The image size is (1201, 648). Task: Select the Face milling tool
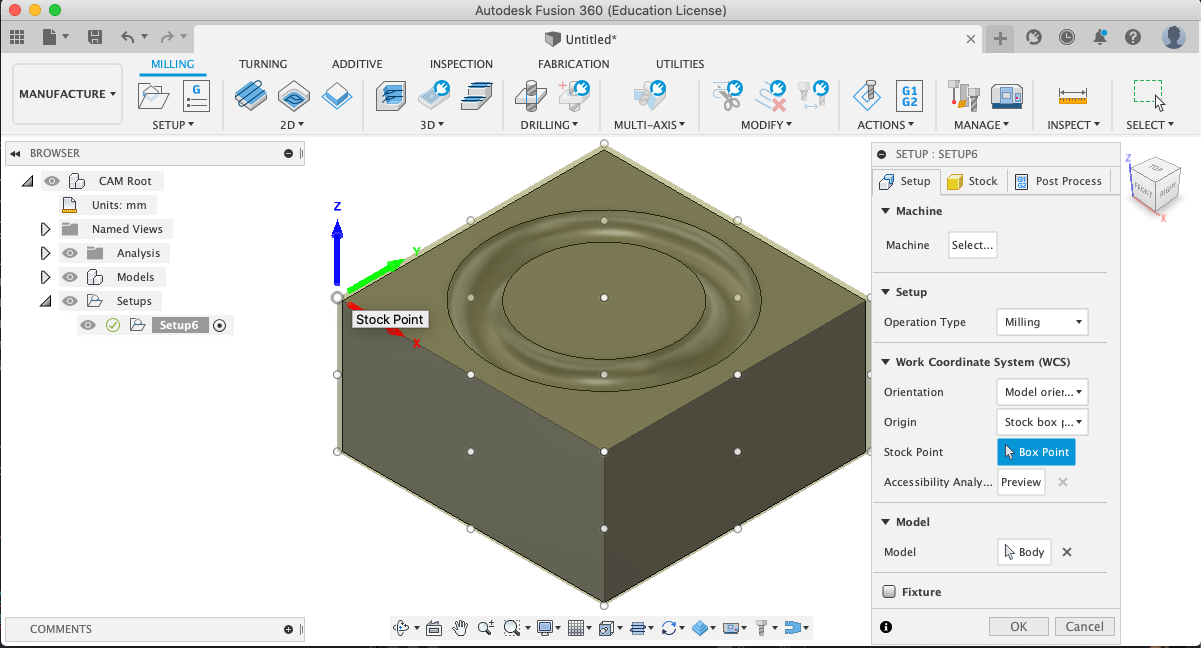(336, 96)
